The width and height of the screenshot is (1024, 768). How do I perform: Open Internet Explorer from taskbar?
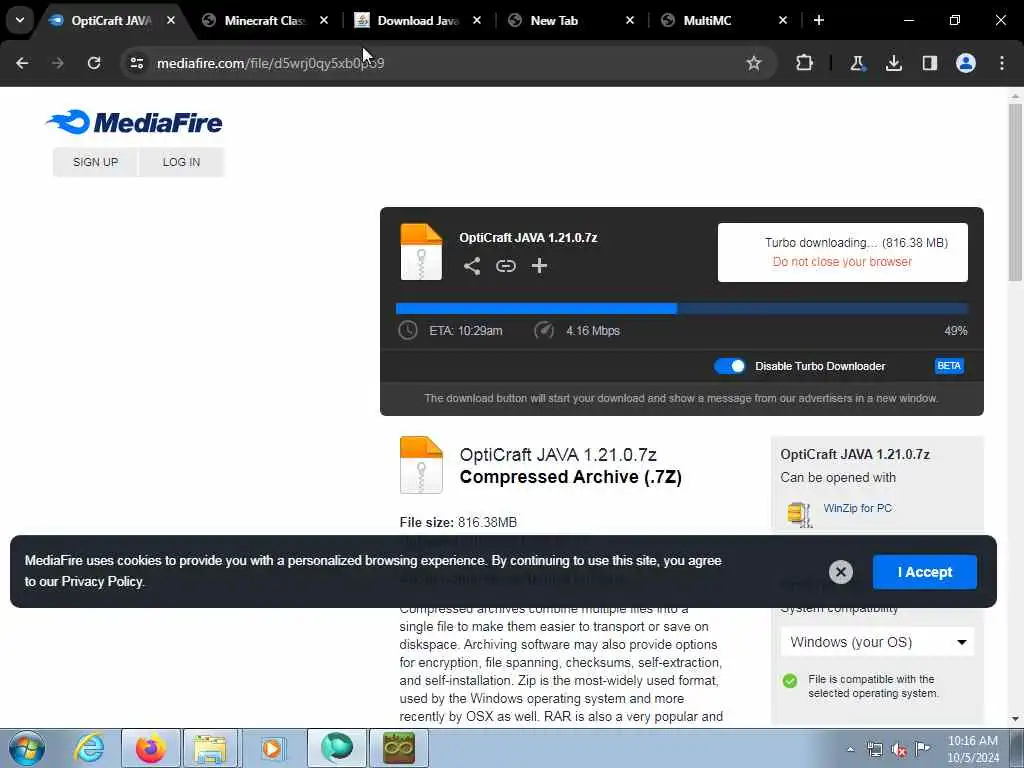[89, 748]
